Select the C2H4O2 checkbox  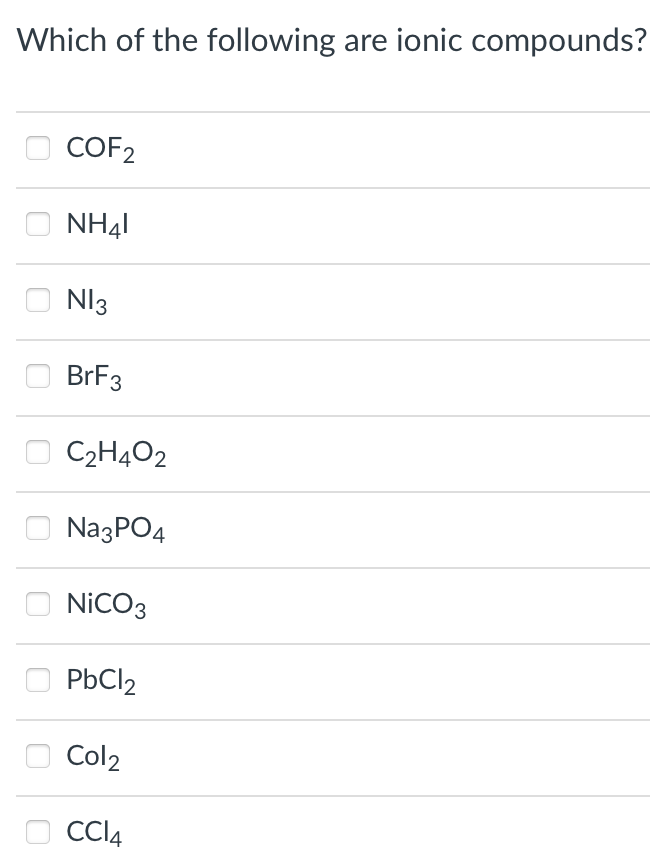37,452
